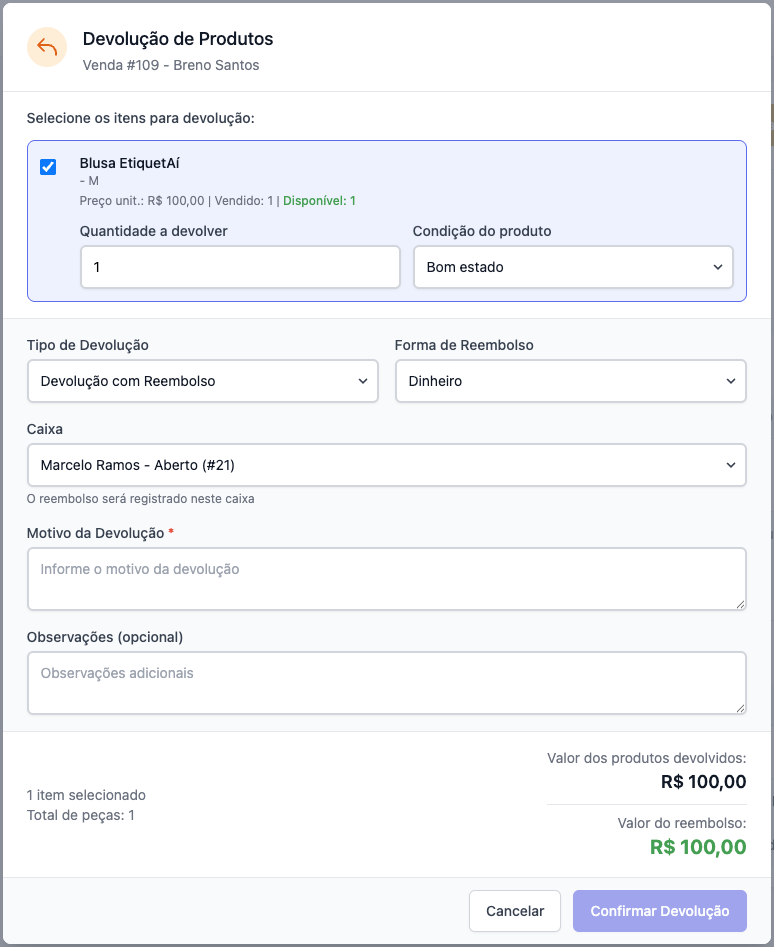
Task: Expand the Caixa selection dropdown
Action: 386,465
